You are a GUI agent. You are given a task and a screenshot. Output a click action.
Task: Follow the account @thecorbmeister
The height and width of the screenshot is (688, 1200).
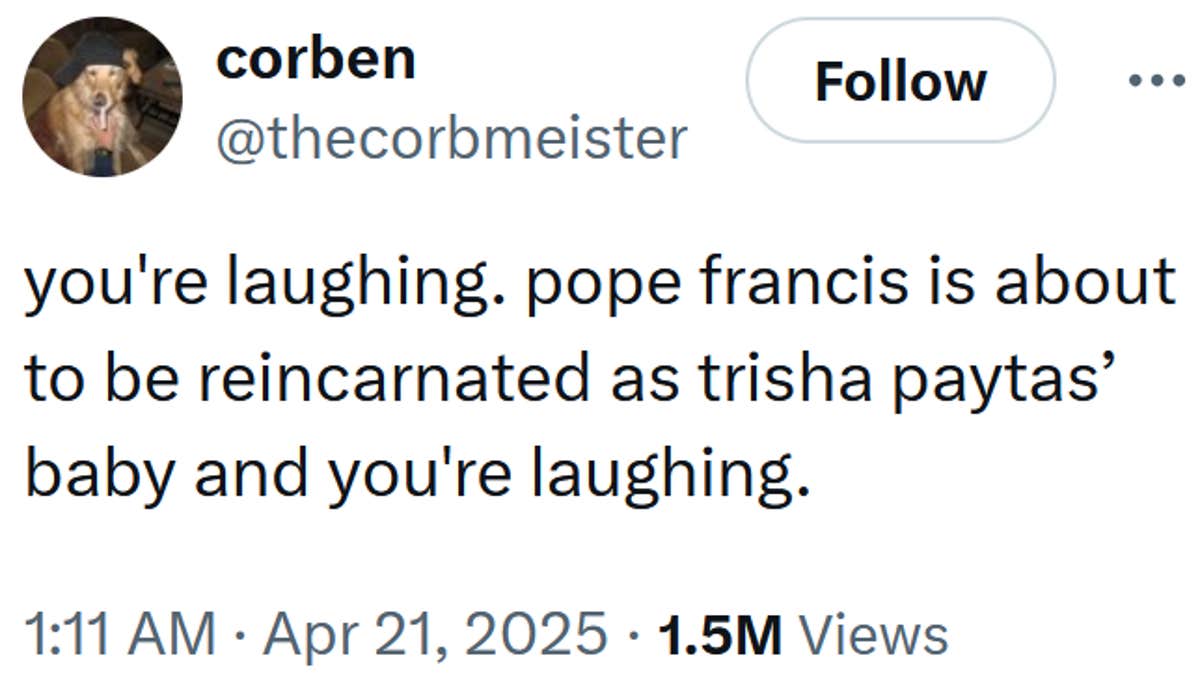[900, 82]
